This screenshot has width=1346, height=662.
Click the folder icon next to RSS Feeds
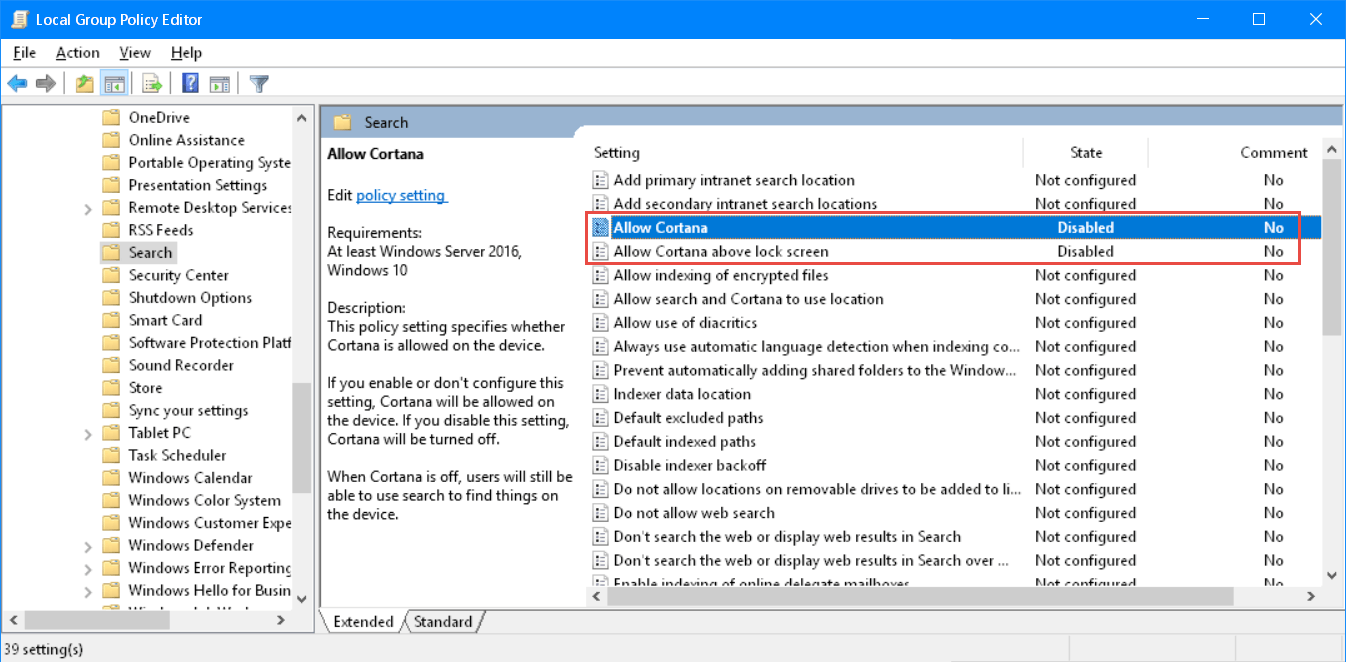pyautogui.click(x=111, y=230)
